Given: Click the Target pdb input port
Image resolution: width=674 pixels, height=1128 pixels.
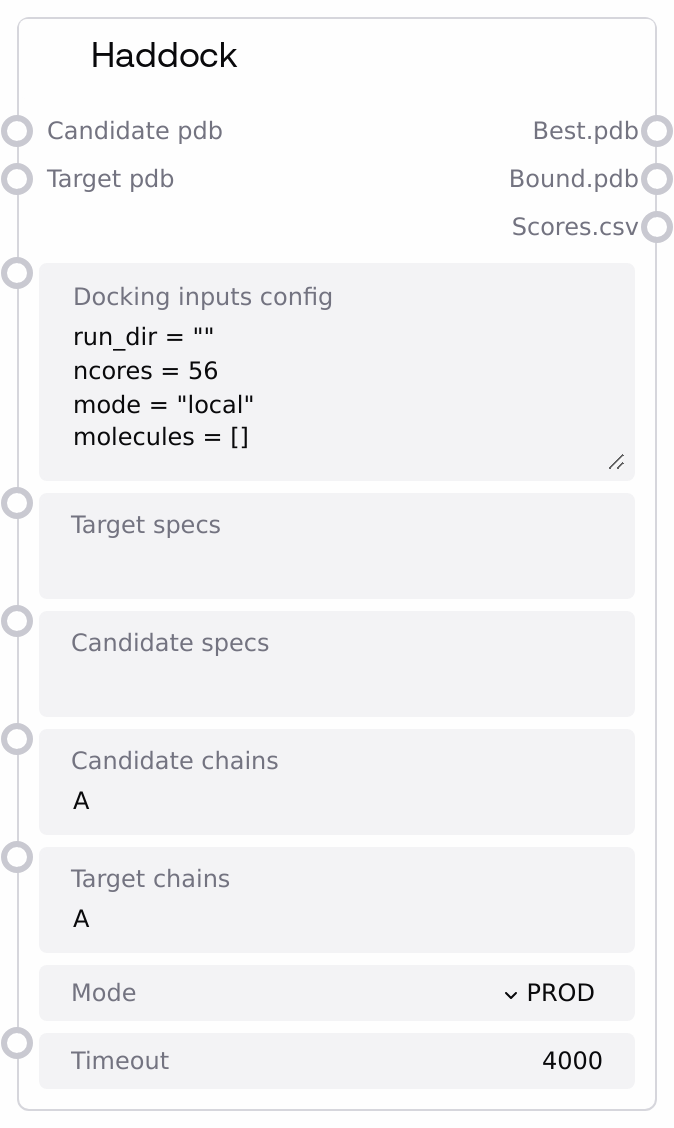Looking at the screenshot, I should (x=17, y=179).
